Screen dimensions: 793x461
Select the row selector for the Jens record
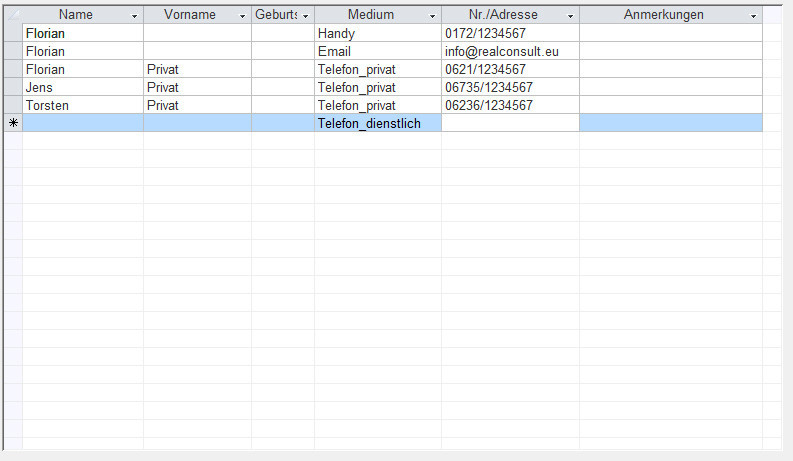point(13,87)
